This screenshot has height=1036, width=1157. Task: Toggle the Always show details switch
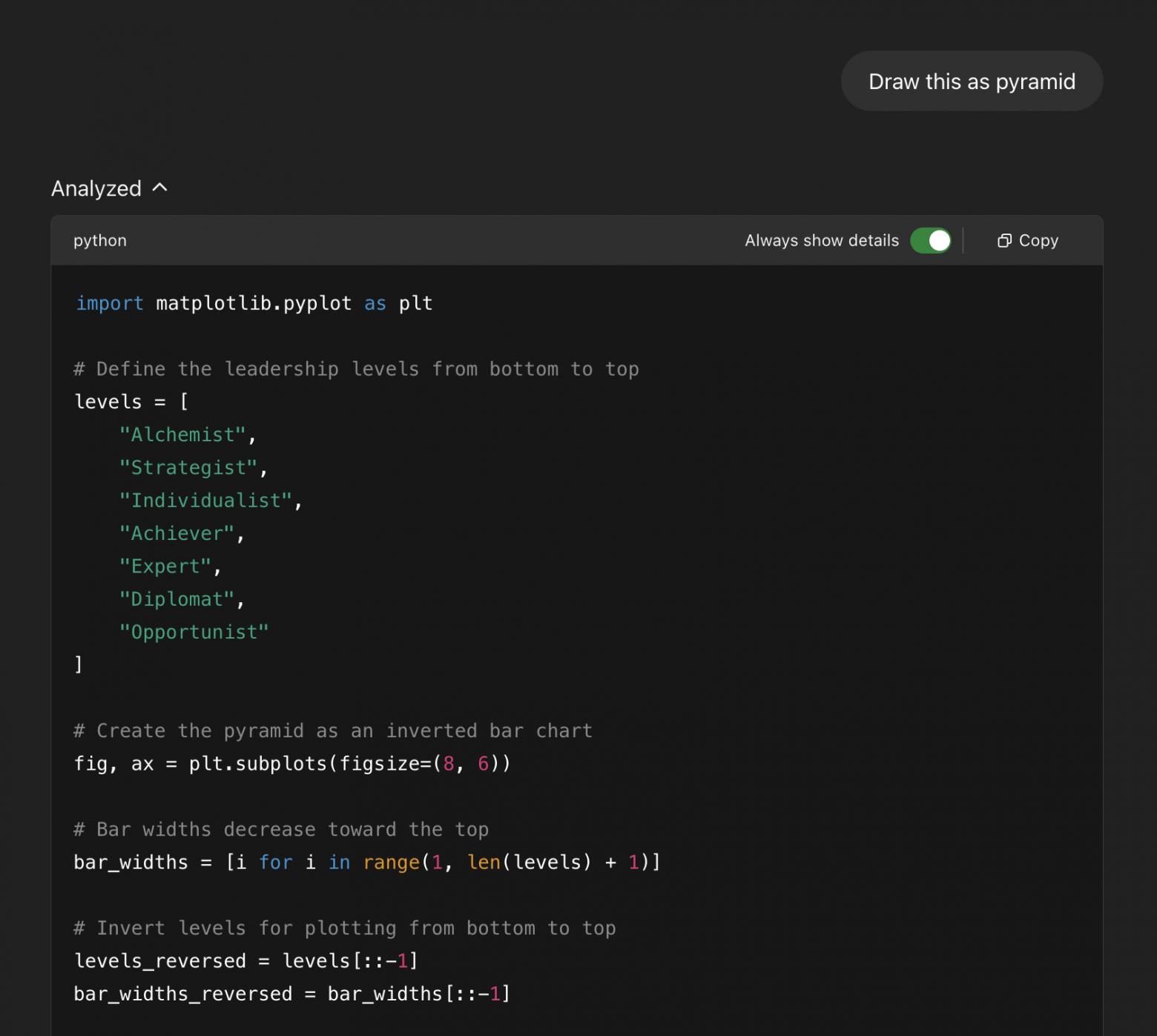click(930, 241)
